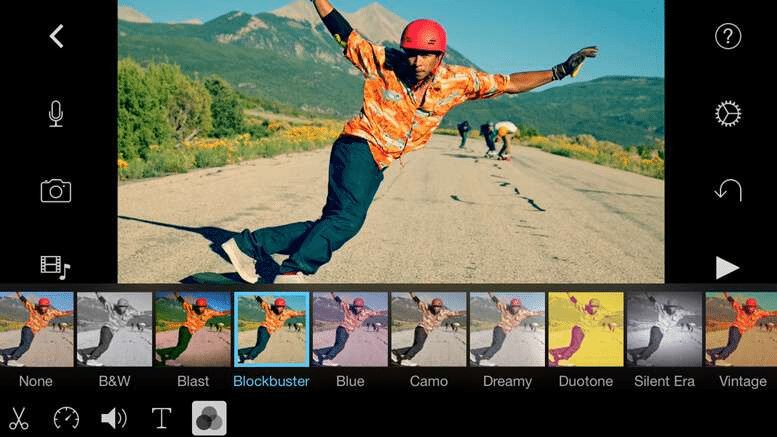Image resolution: width=777 pixels, height=437 pixels.
Task: Click the Camo filter label
Action: (428, 381)
